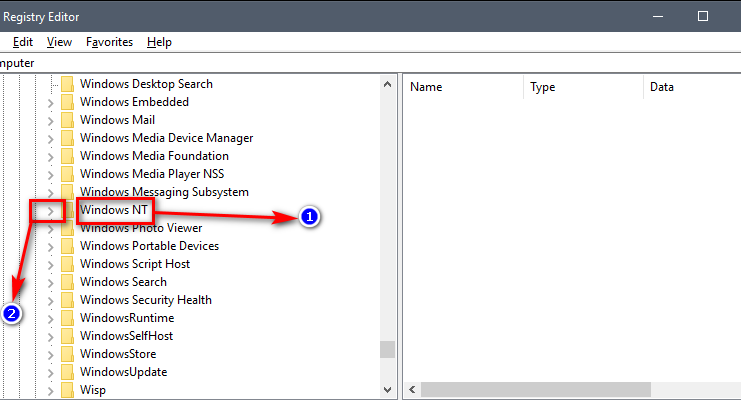The image size is (741, 400).
Task: Click the WindowsStore folder icon
Action: click(68, 354)
